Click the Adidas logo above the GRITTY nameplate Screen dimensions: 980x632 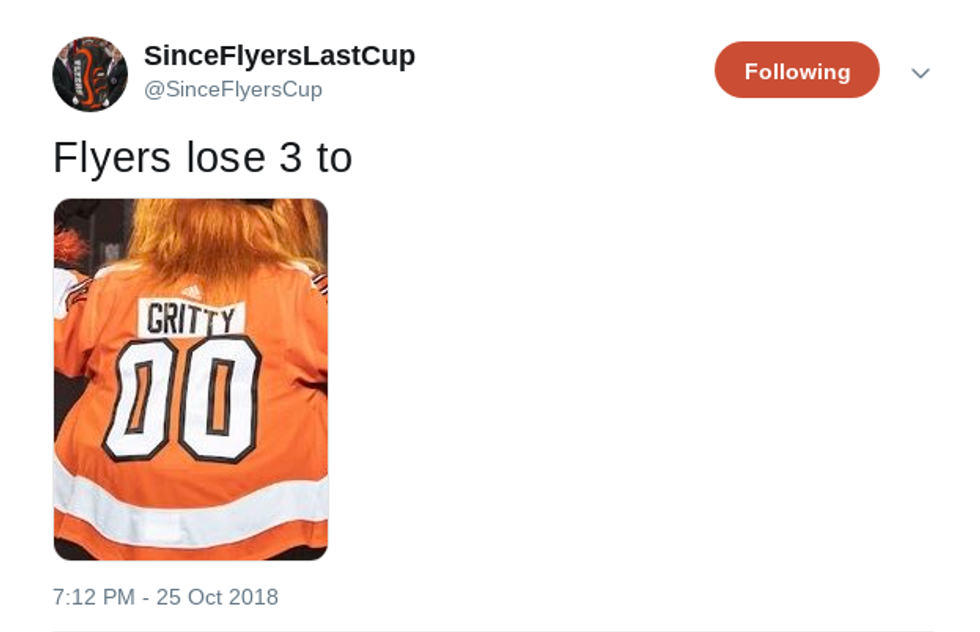point(190,292)
